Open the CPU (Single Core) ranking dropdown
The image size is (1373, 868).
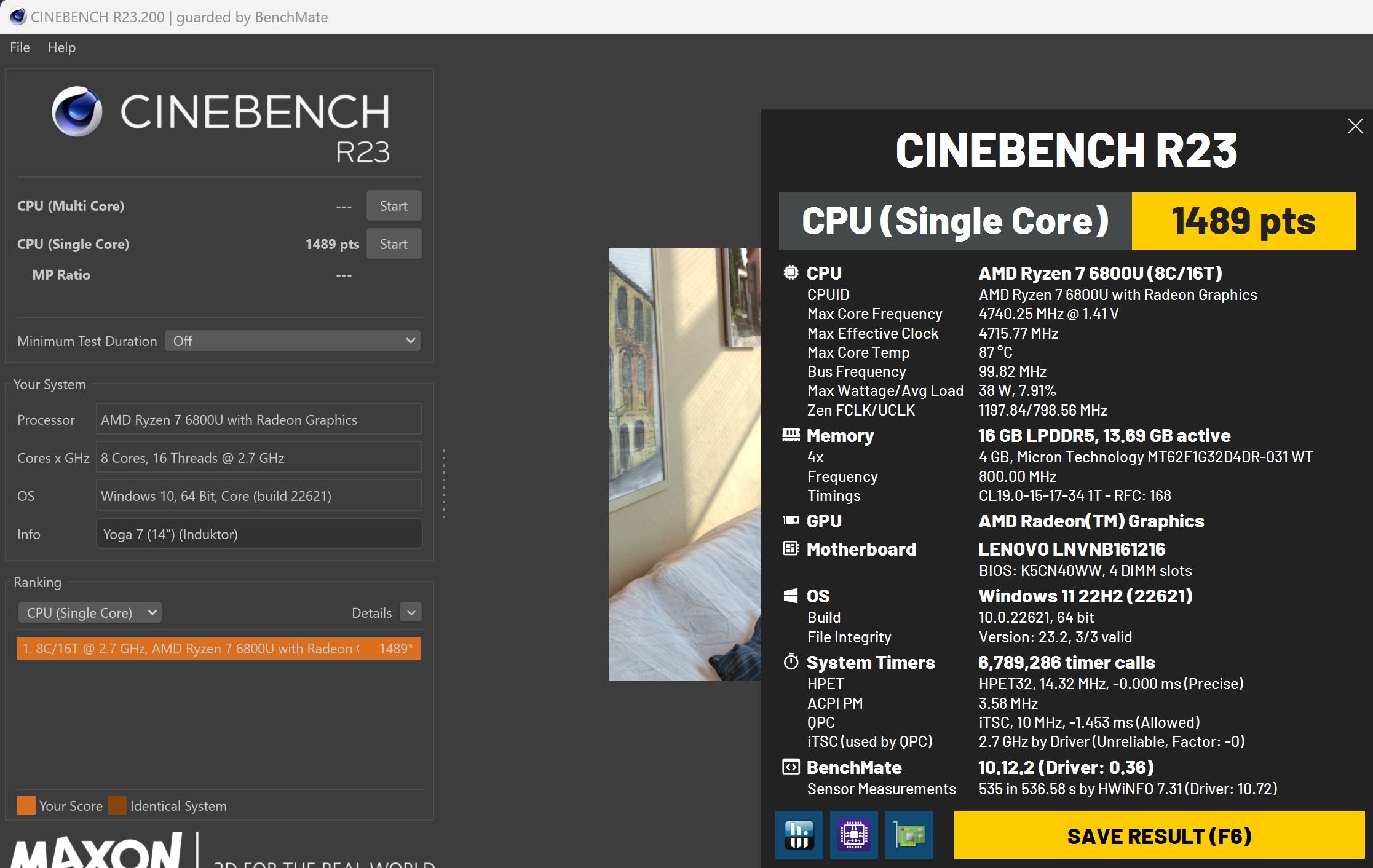pyautogui.click(x=90, y=612)
